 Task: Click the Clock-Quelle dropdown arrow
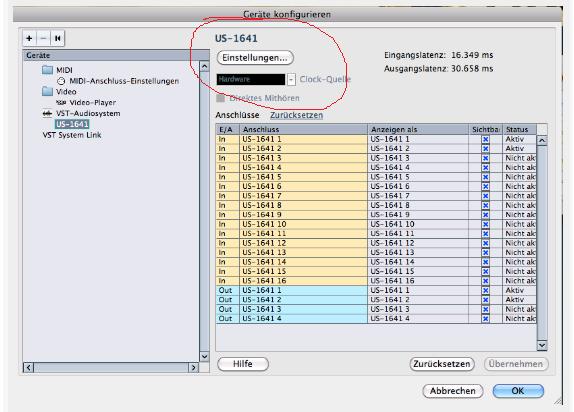291,79
